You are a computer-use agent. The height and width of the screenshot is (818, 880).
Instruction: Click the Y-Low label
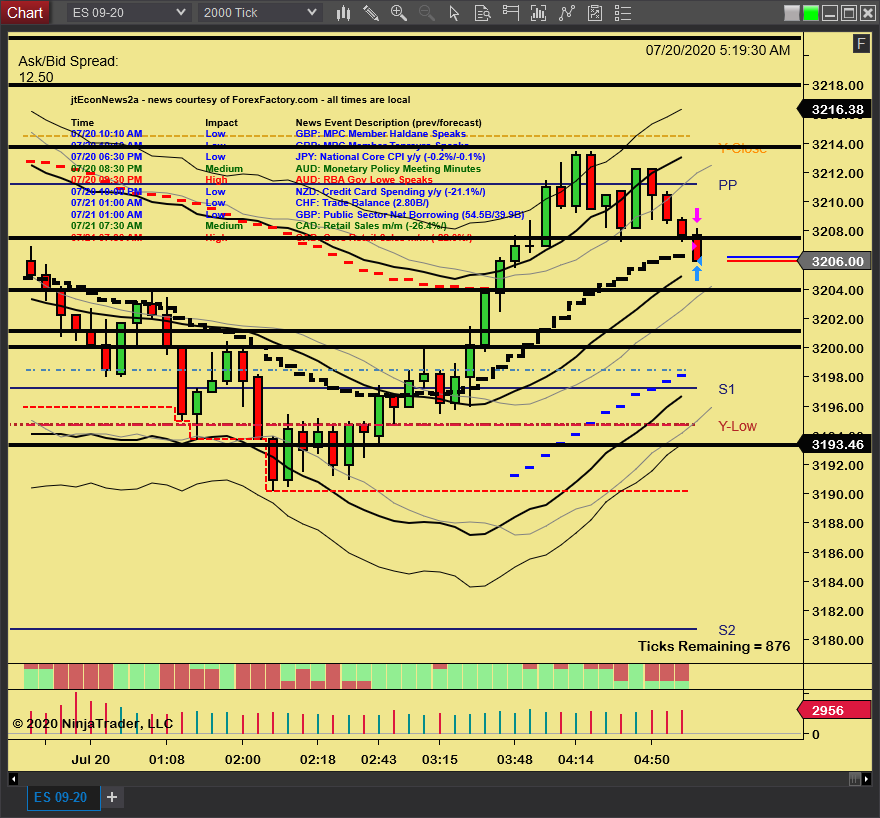pos(737,426)
